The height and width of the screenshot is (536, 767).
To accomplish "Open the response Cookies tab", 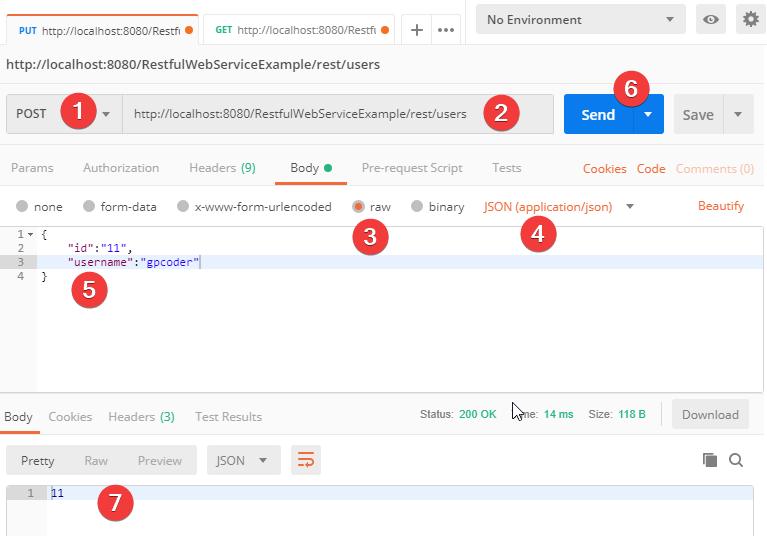I will pyautogui.click(x=70, y=417).
